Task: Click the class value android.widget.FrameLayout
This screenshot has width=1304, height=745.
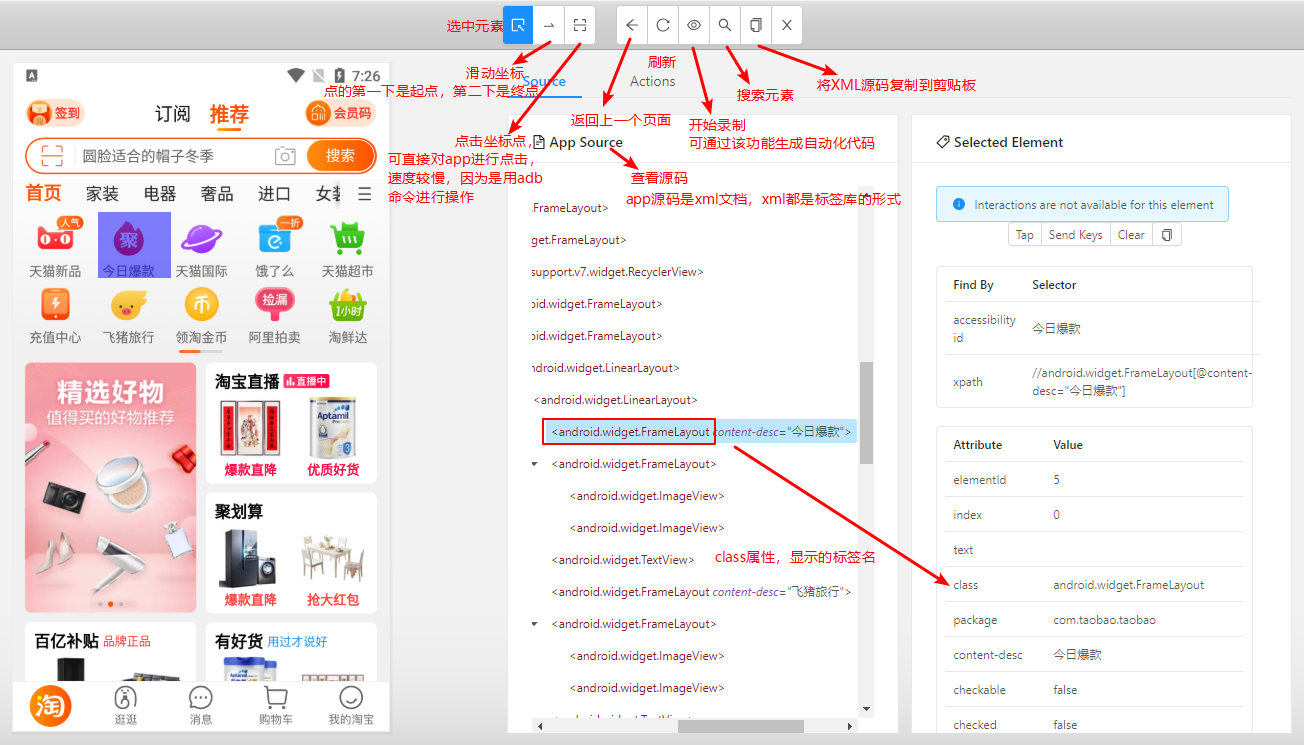Action: [x=1128, y=585]
